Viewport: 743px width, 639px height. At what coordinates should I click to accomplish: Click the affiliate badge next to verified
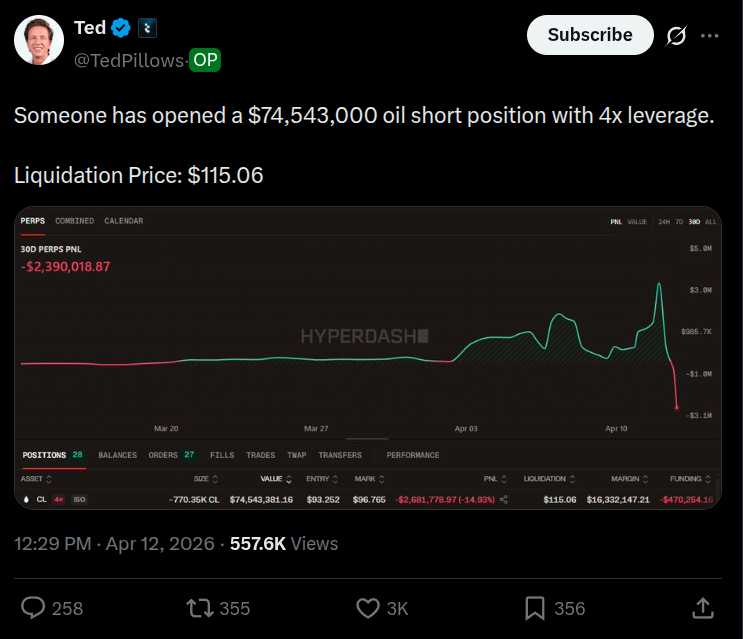click(147, 28)
